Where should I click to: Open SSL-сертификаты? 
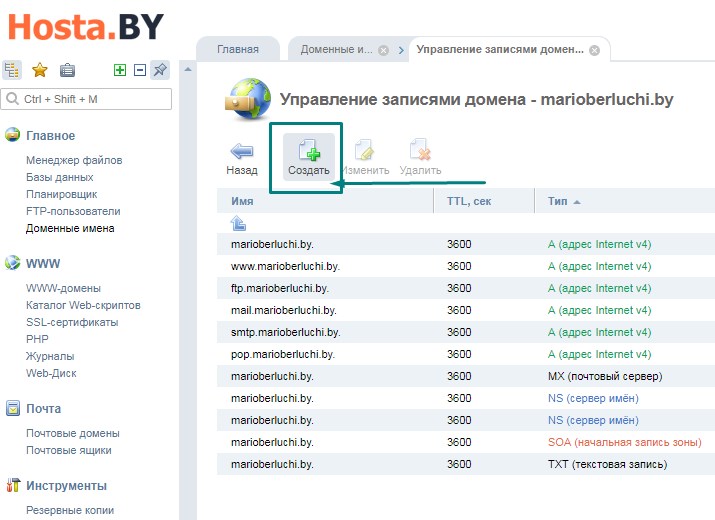coord(72,322)
